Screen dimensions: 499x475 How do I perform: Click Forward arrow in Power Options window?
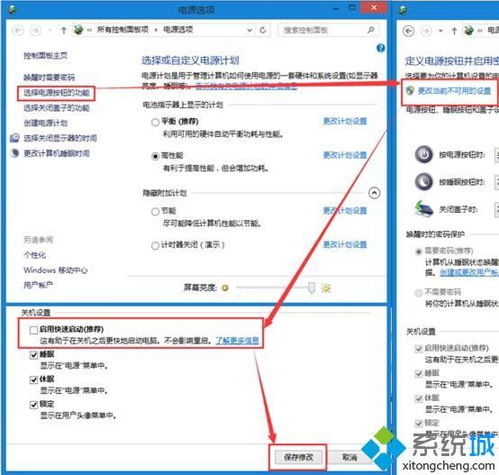point(35,31)
